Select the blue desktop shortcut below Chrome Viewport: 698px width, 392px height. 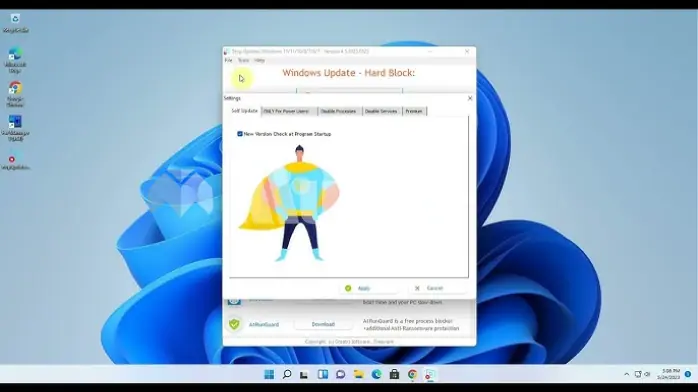tap(15, 128)
